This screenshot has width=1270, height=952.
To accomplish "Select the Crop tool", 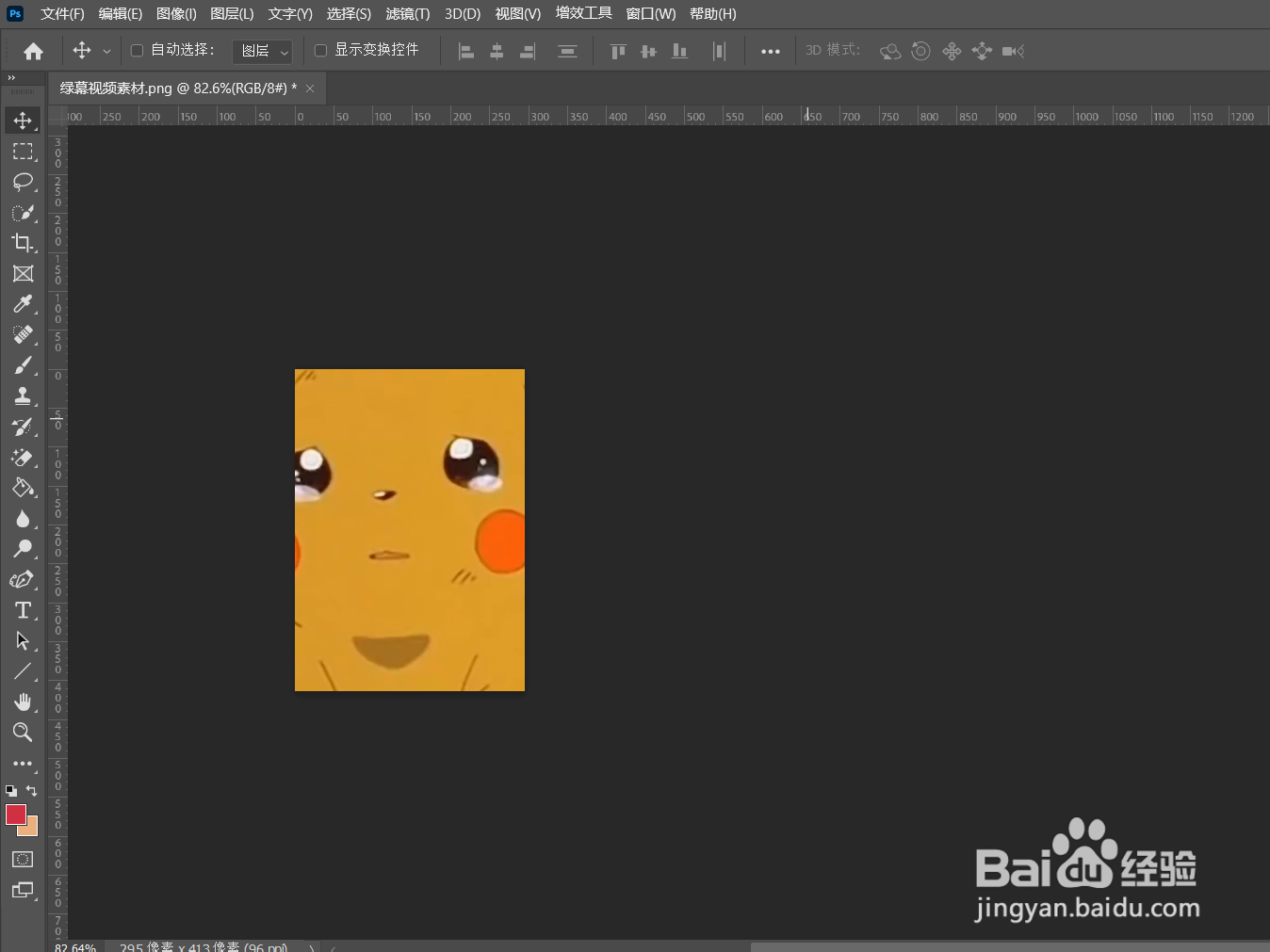I will pyautogui.click(x=23, y=243).
